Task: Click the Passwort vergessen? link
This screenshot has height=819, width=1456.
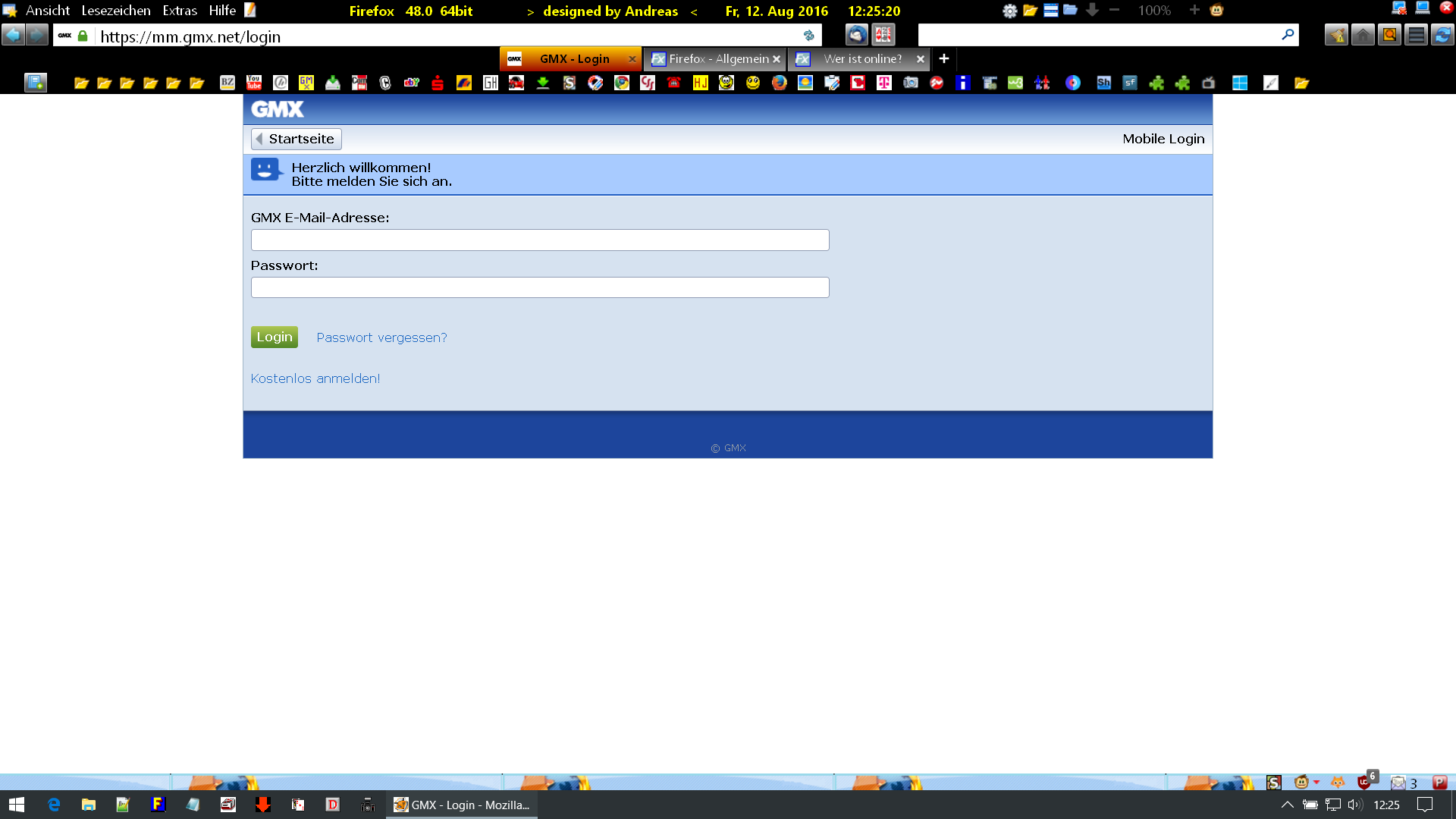Action: [x=381, y=337]
